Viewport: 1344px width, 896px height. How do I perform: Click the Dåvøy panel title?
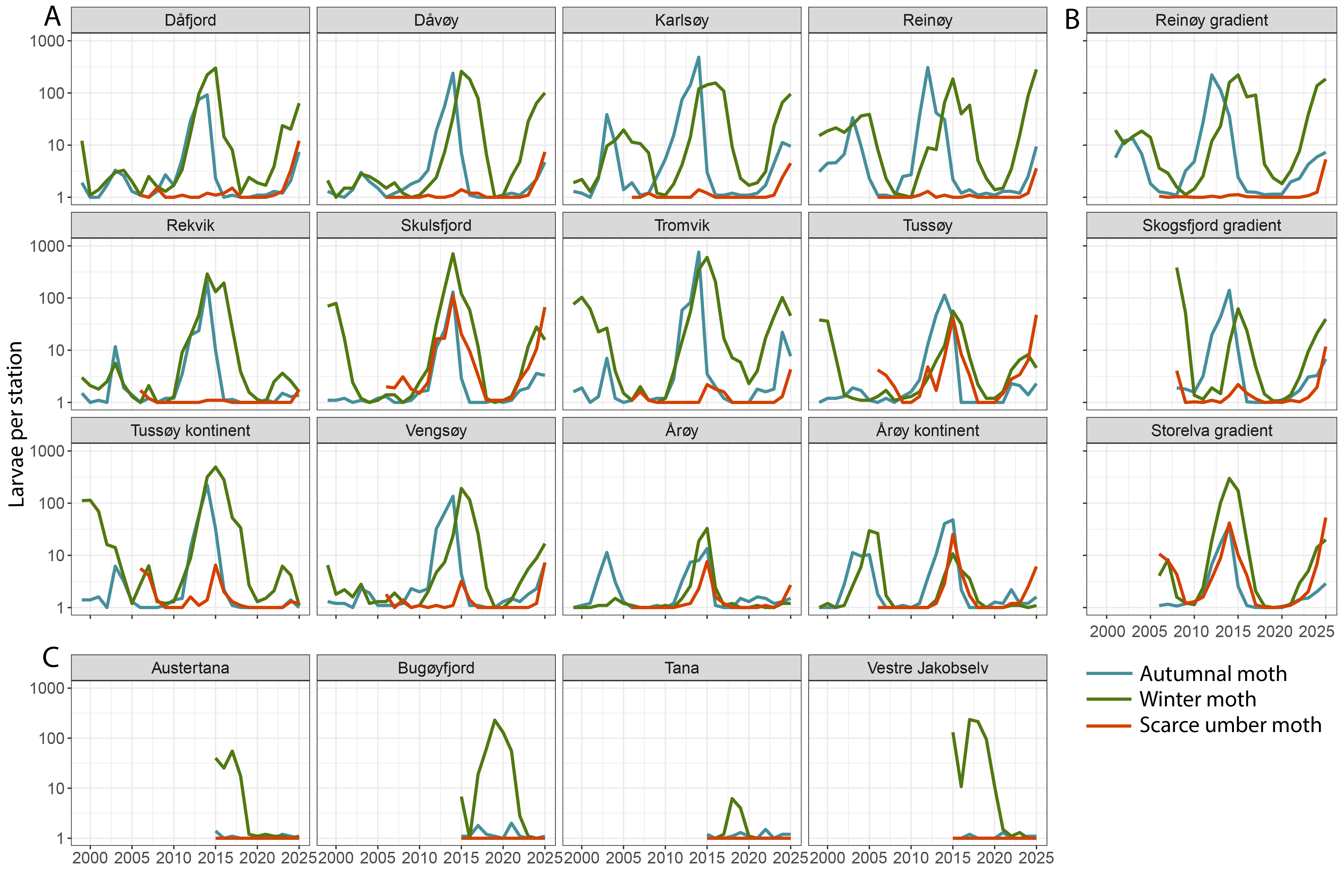(x=436, y=20)
